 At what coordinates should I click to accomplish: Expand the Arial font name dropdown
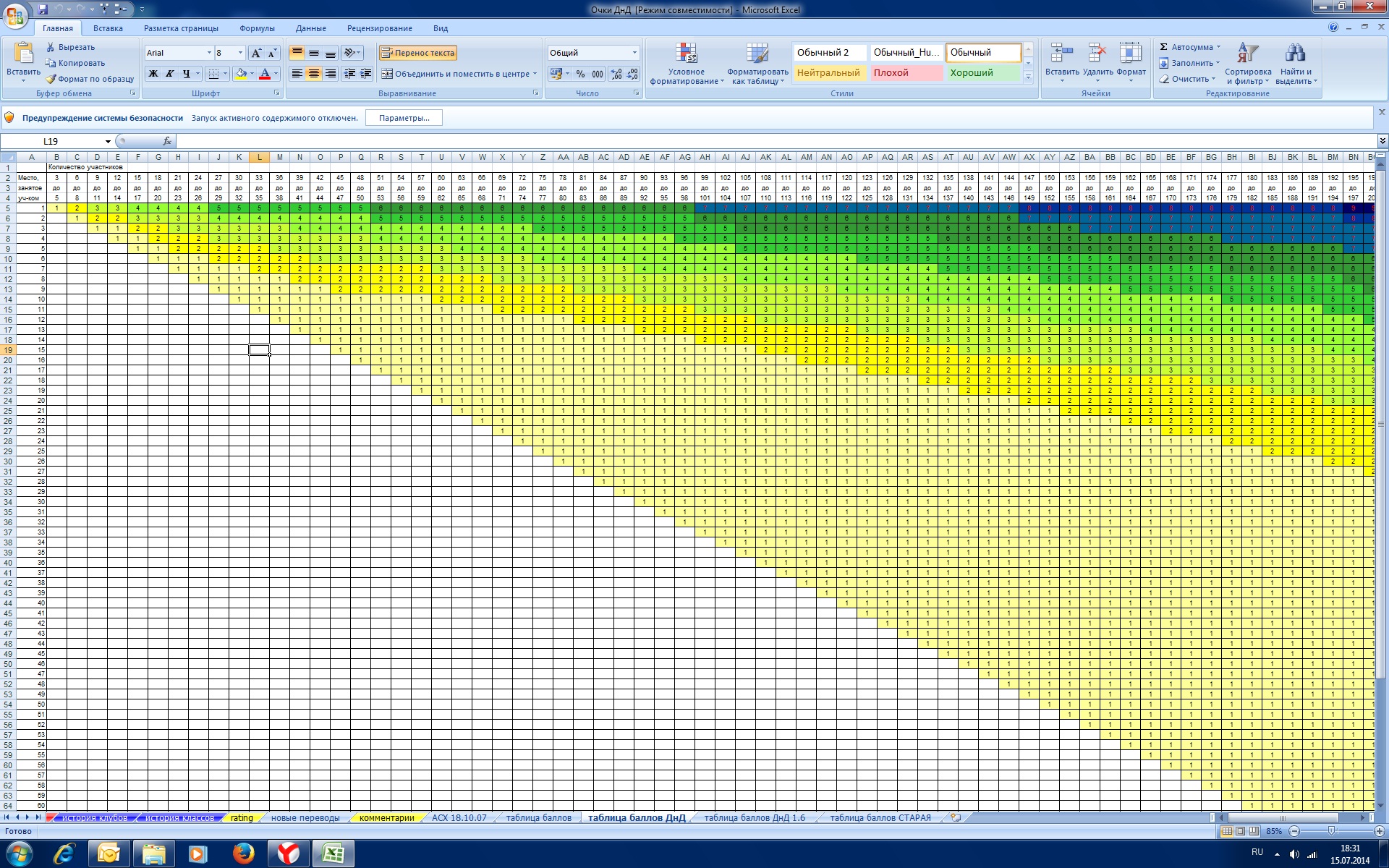click(x=209, y=53)
